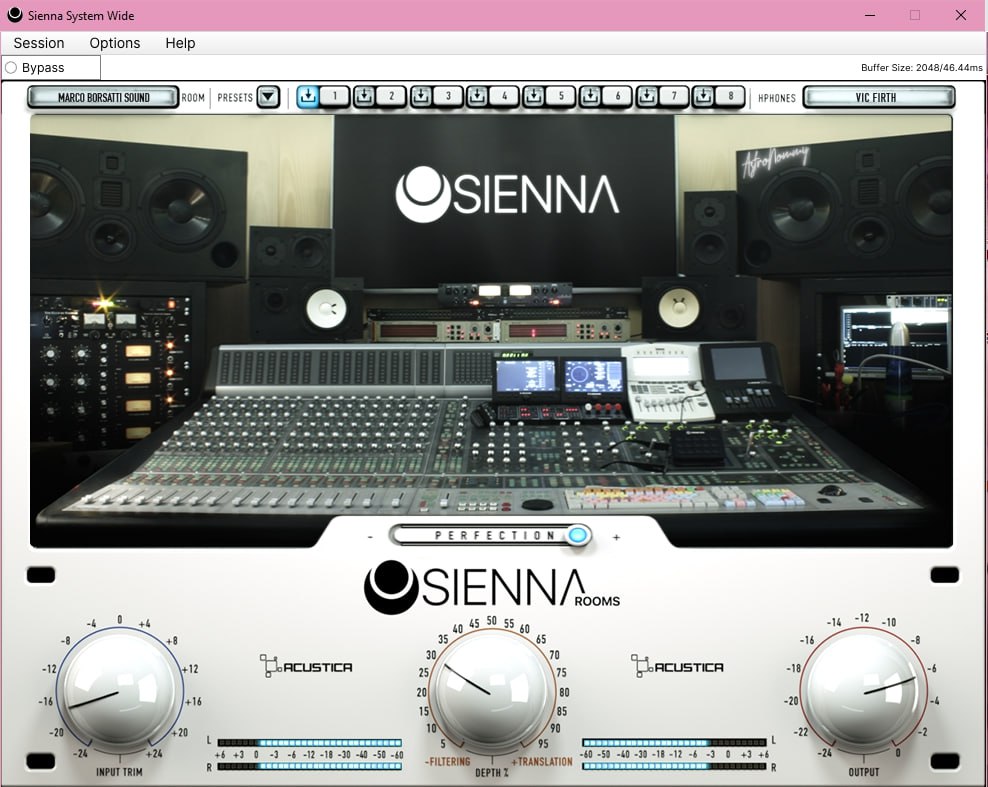This screenshot has height=787, width=988.
Task: Click the ROOM label
Action: tap(193, 98)
